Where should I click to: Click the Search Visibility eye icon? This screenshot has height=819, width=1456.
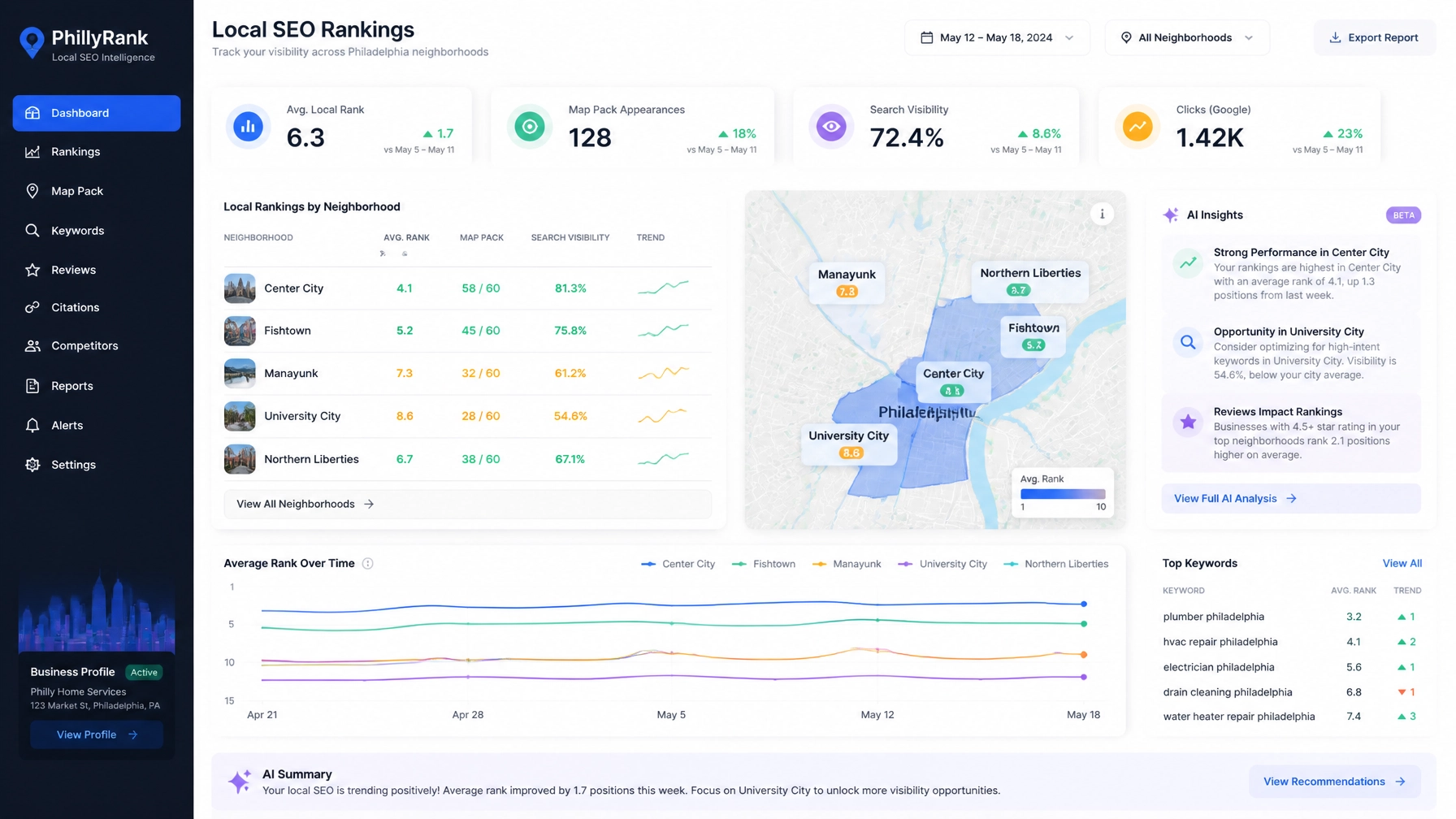coord(831,127)
